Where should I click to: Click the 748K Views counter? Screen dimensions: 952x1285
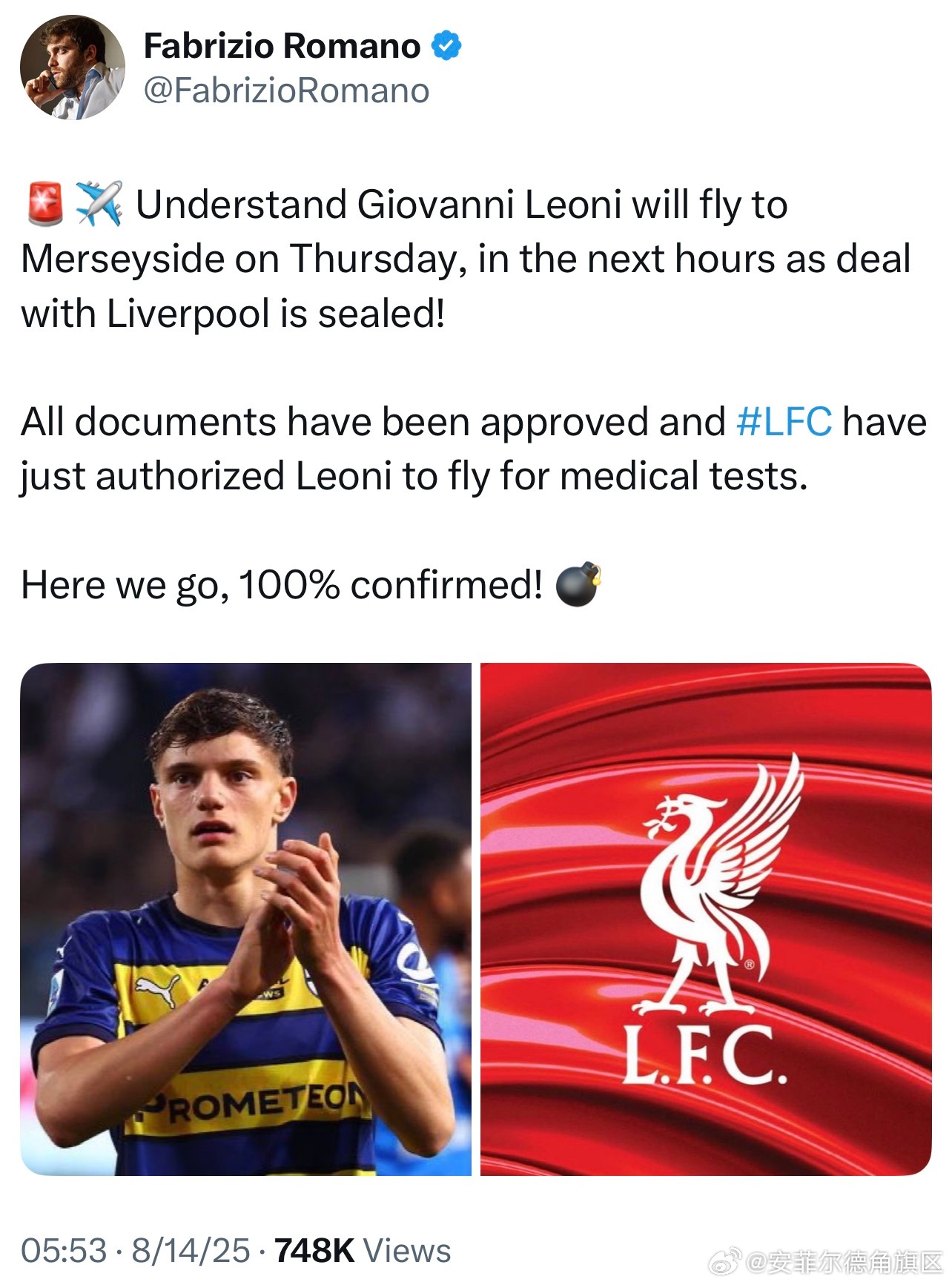click(x=363, y=1250)
